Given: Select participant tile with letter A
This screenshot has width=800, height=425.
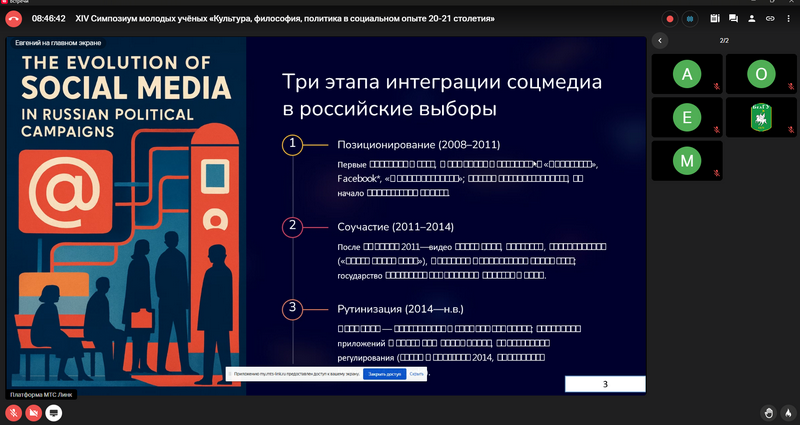Looking at the screenshot, I should tap(685, 74).
